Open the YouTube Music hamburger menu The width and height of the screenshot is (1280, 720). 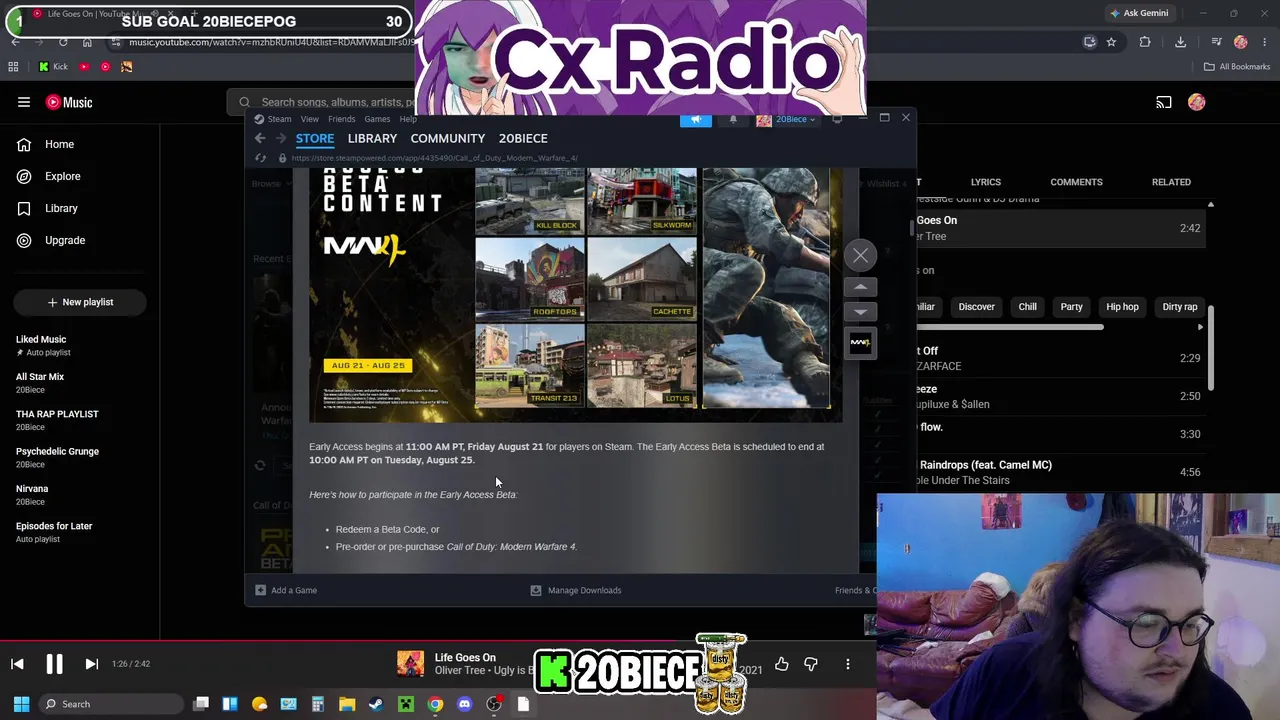(24, 102)
